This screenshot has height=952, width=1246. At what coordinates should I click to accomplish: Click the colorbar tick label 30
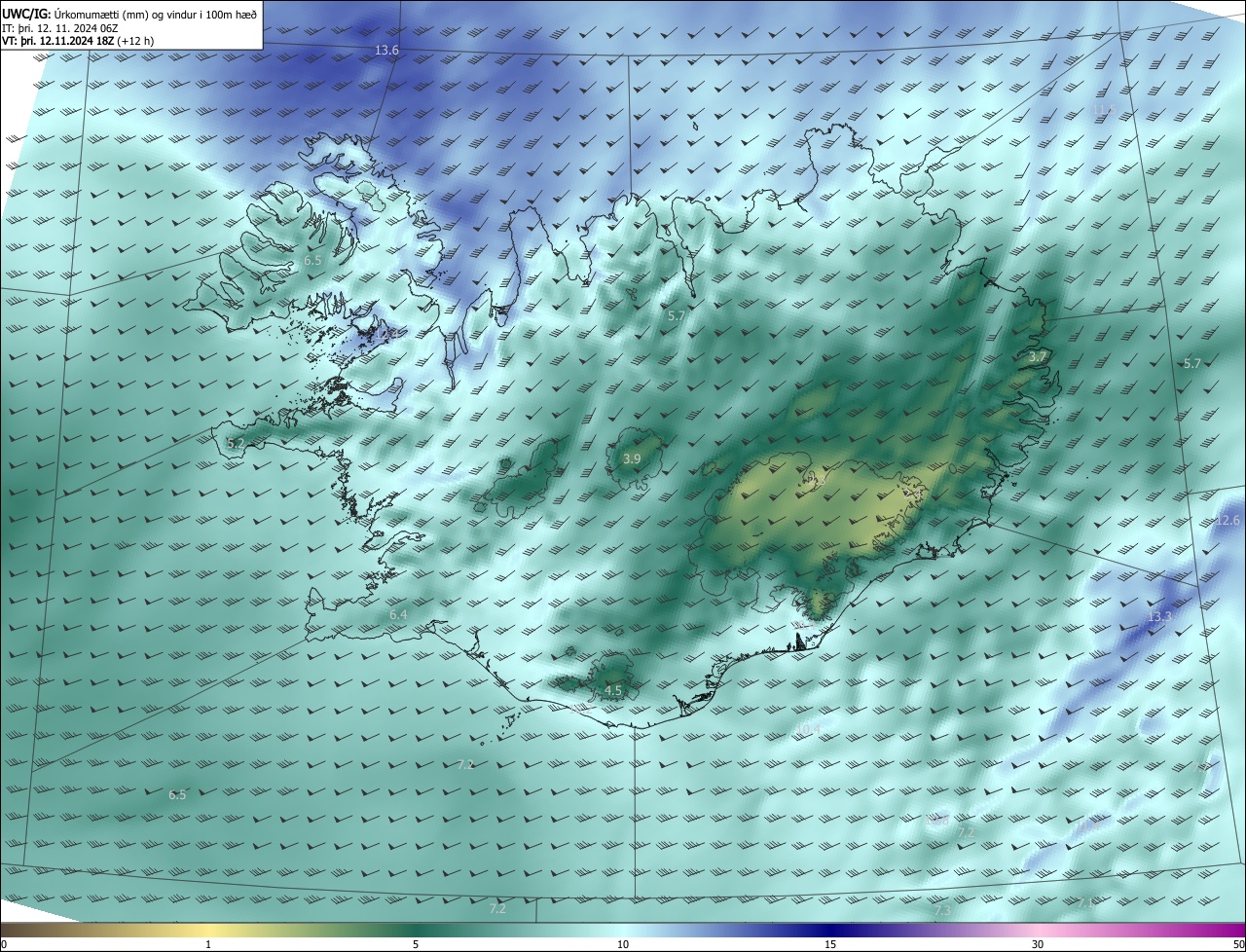tap(1038, 944)
